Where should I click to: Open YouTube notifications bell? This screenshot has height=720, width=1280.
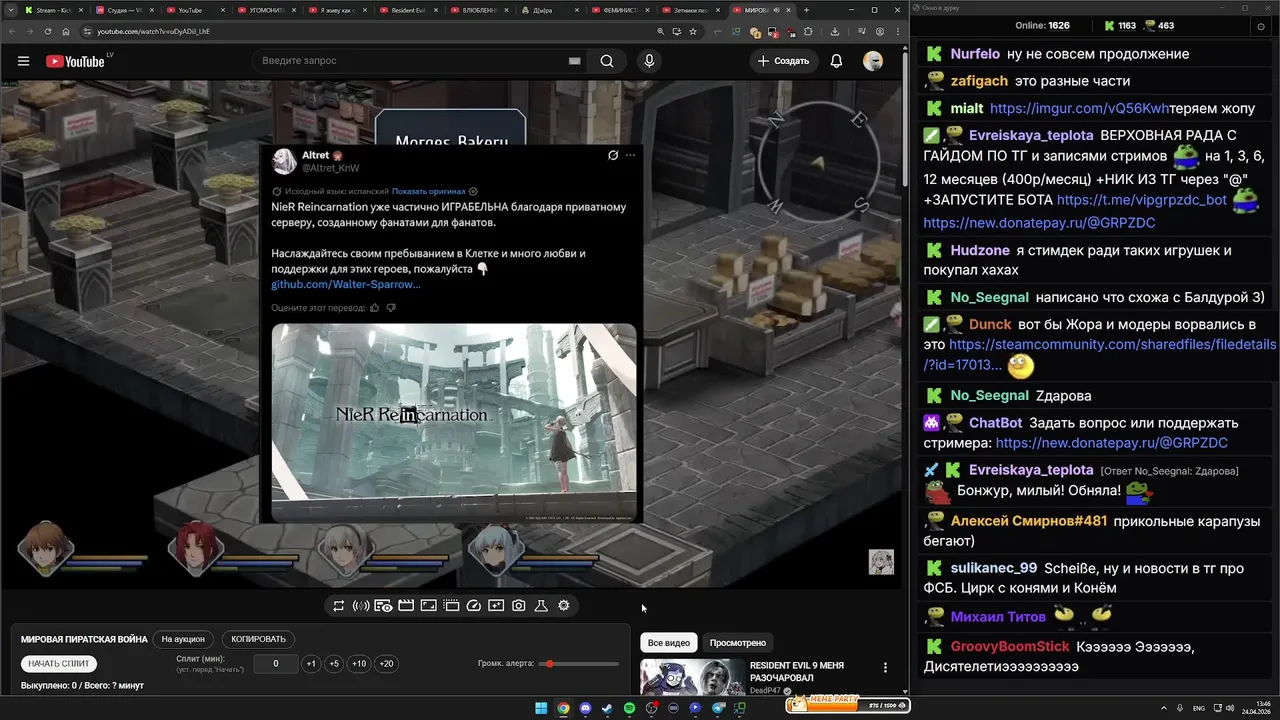coord(836,61)
